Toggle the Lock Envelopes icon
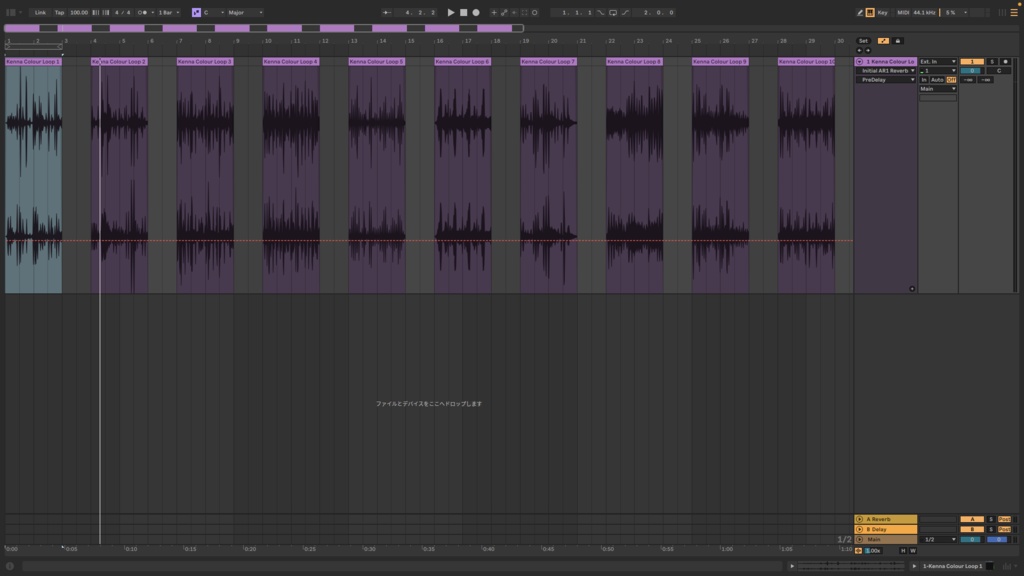Screen dimensions: 1024x576 coord(898,41)
